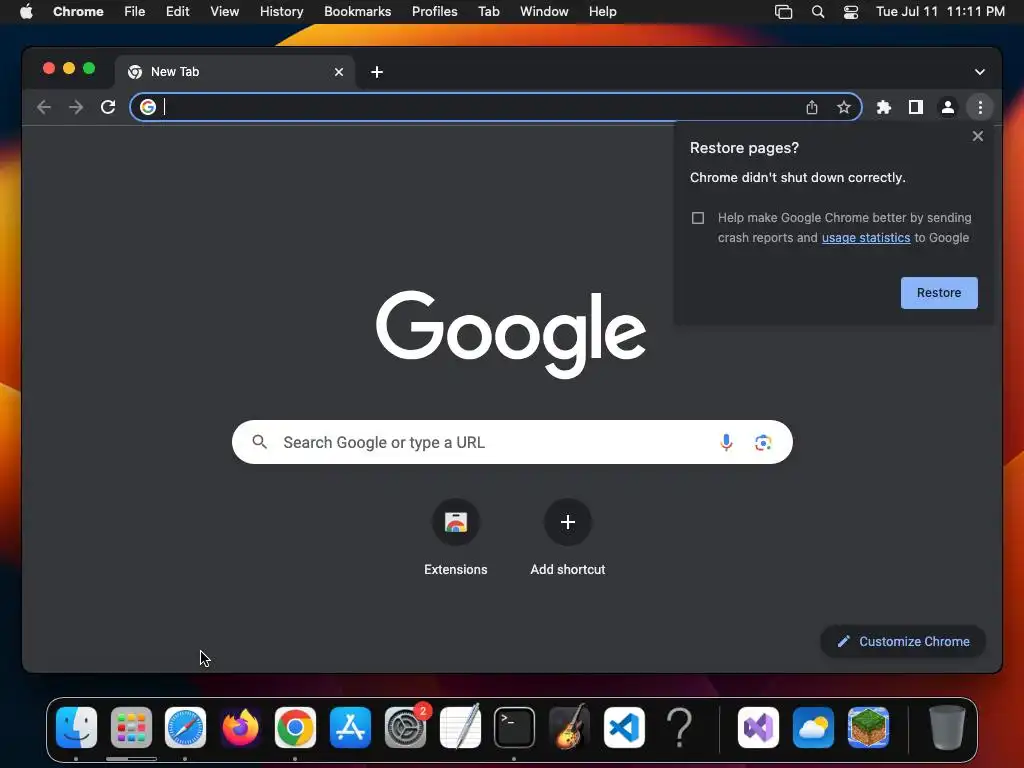Open the Window menu
The image size is (1024, 768).
(544, 12)
